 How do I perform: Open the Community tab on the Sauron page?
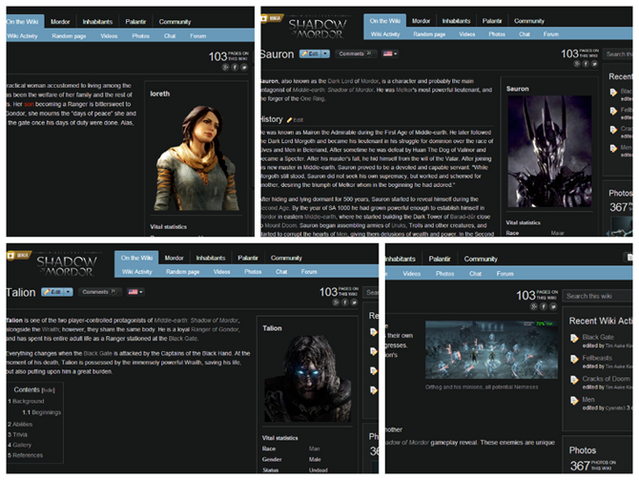tap(529, 21)
